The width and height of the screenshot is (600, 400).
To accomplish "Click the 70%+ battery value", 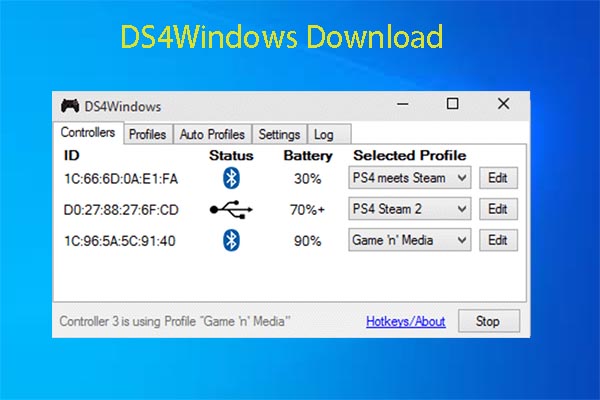I will click(x=307, y=210).
